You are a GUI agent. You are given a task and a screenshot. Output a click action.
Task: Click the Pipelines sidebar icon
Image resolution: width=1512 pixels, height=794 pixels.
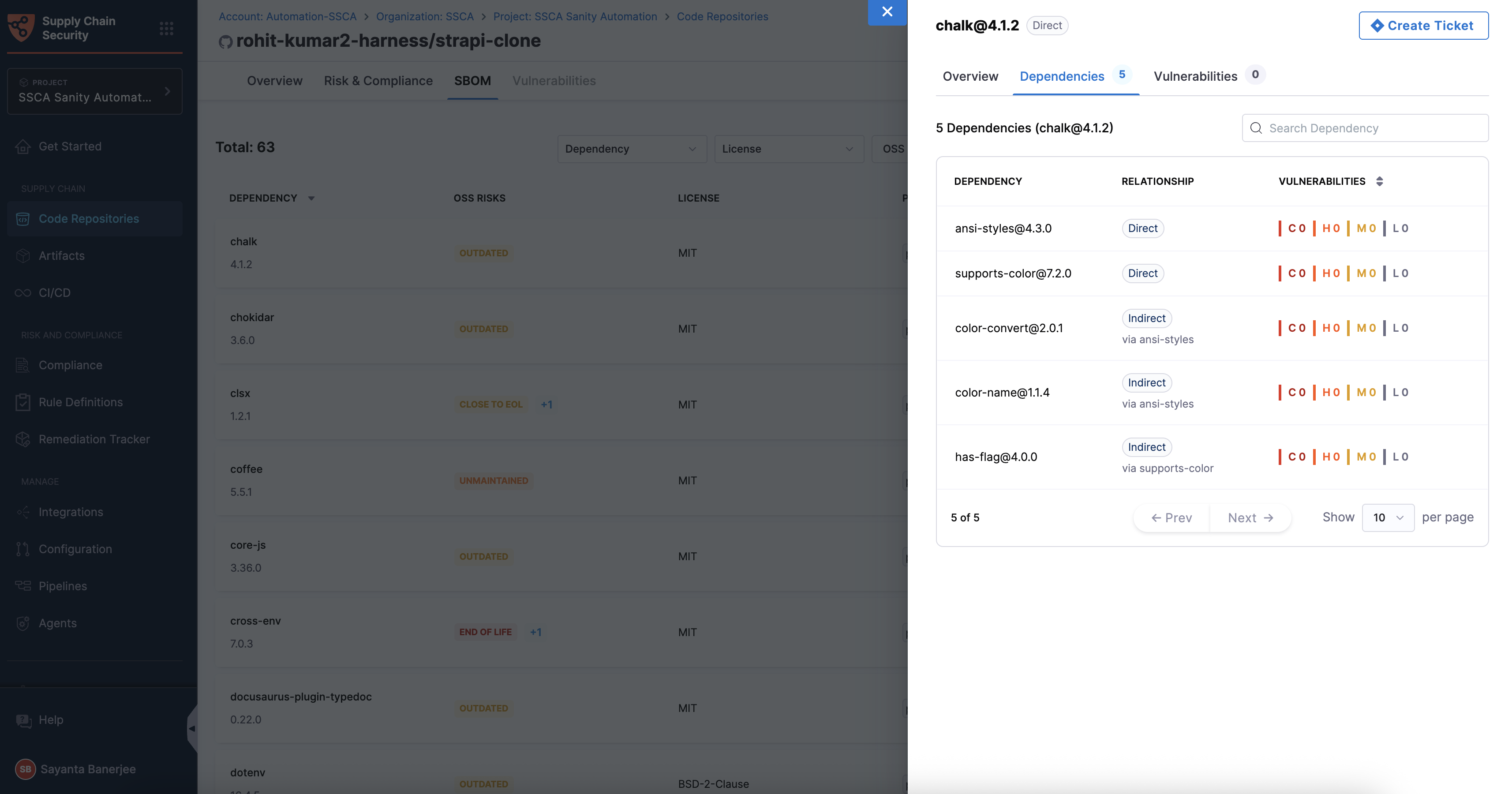23,586
